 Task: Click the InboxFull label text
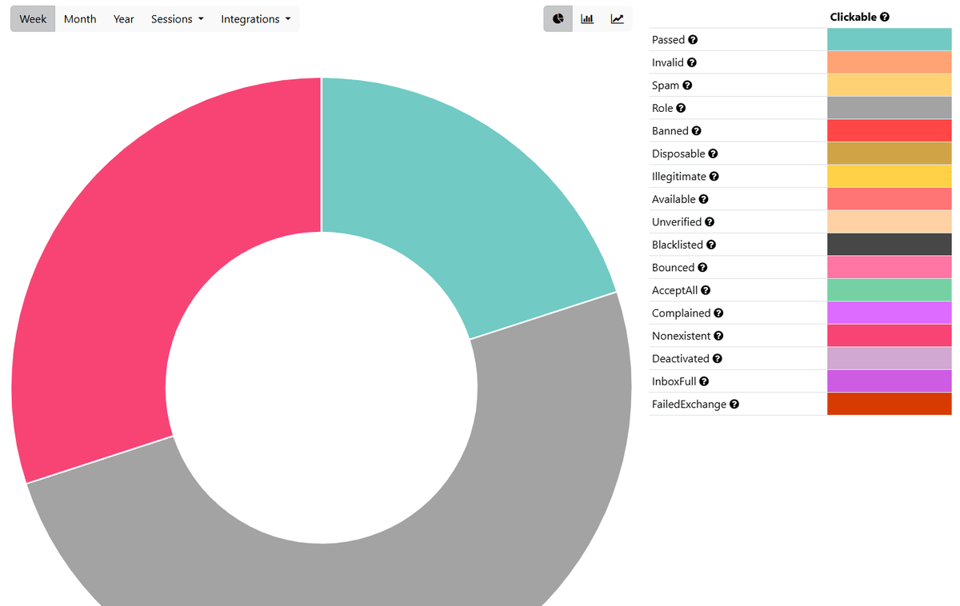pos(674,381)
